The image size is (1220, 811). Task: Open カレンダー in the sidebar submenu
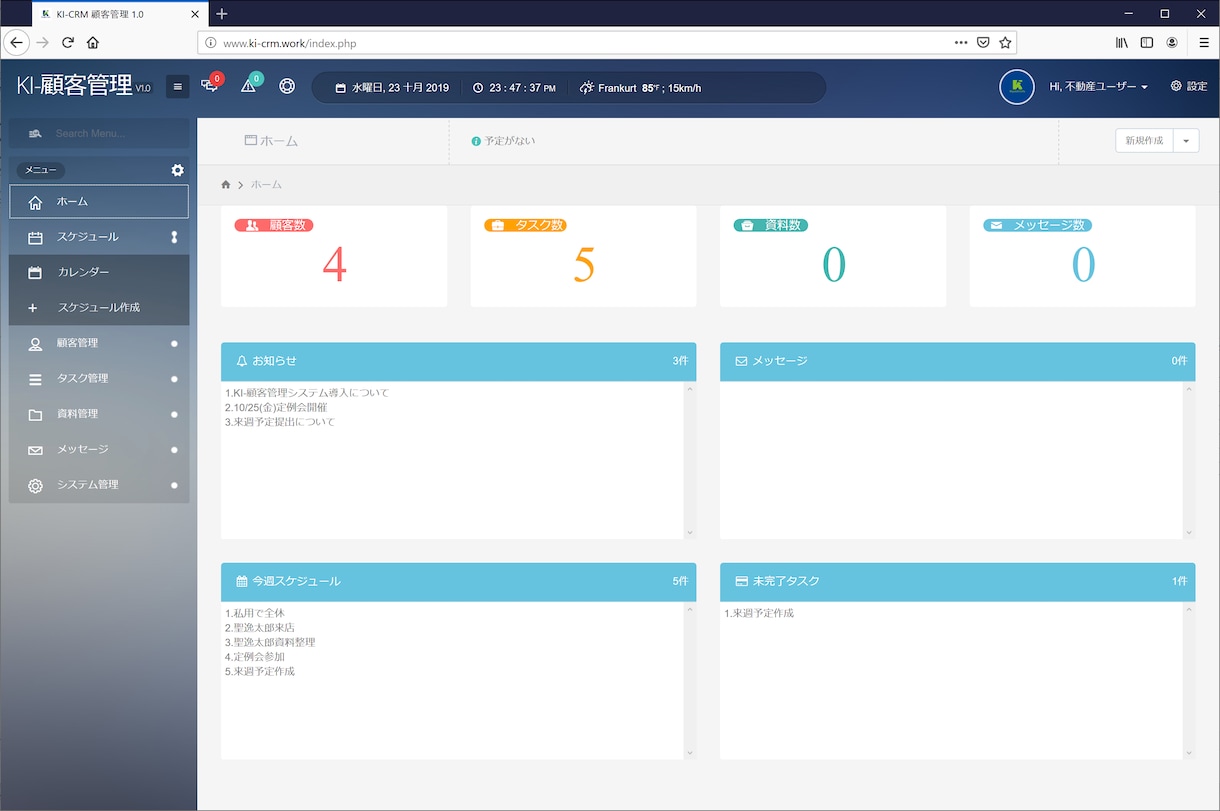[x=99, y=272]
